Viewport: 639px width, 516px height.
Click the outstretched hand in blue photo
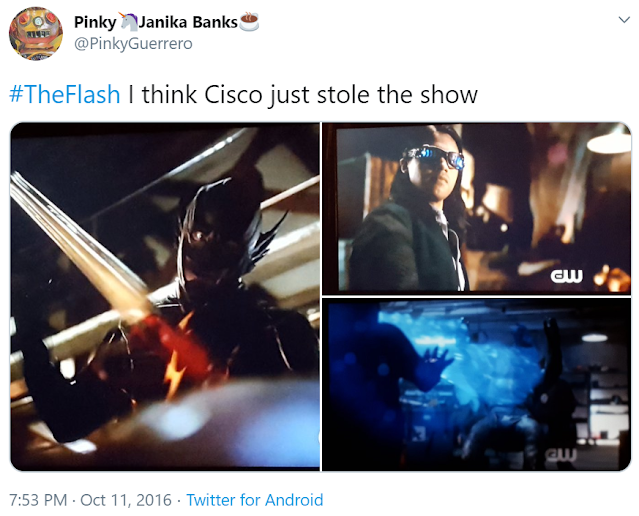click(x=435, y=360)
